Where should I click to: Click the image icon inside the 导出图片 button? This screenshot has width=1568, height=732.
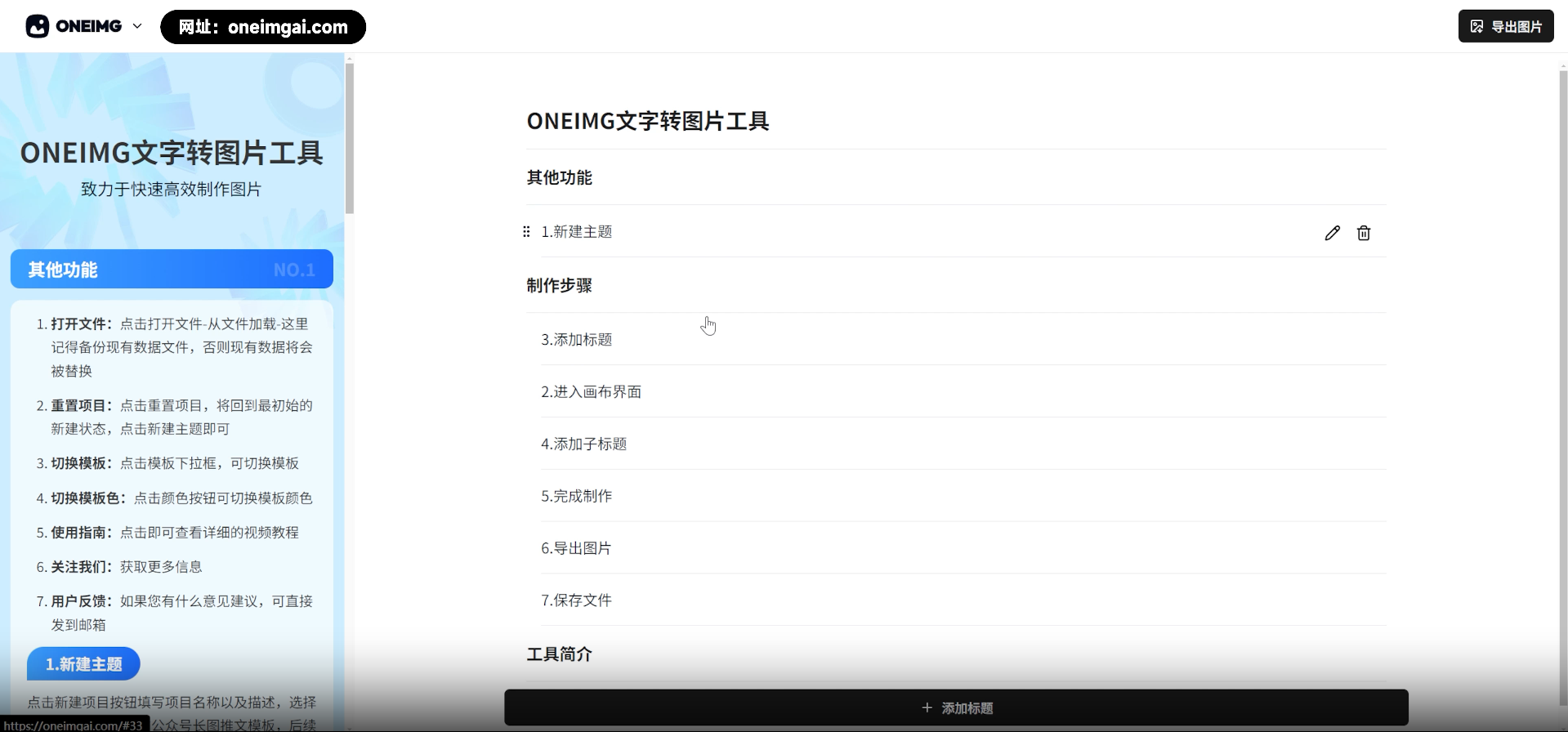[1476, 26]
